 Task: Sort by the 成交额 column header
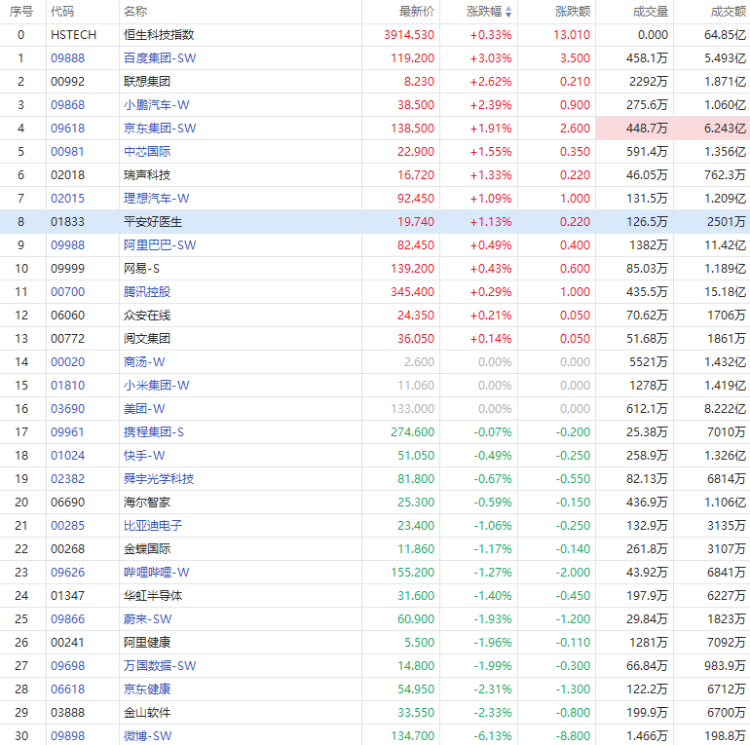pos(728,11)
